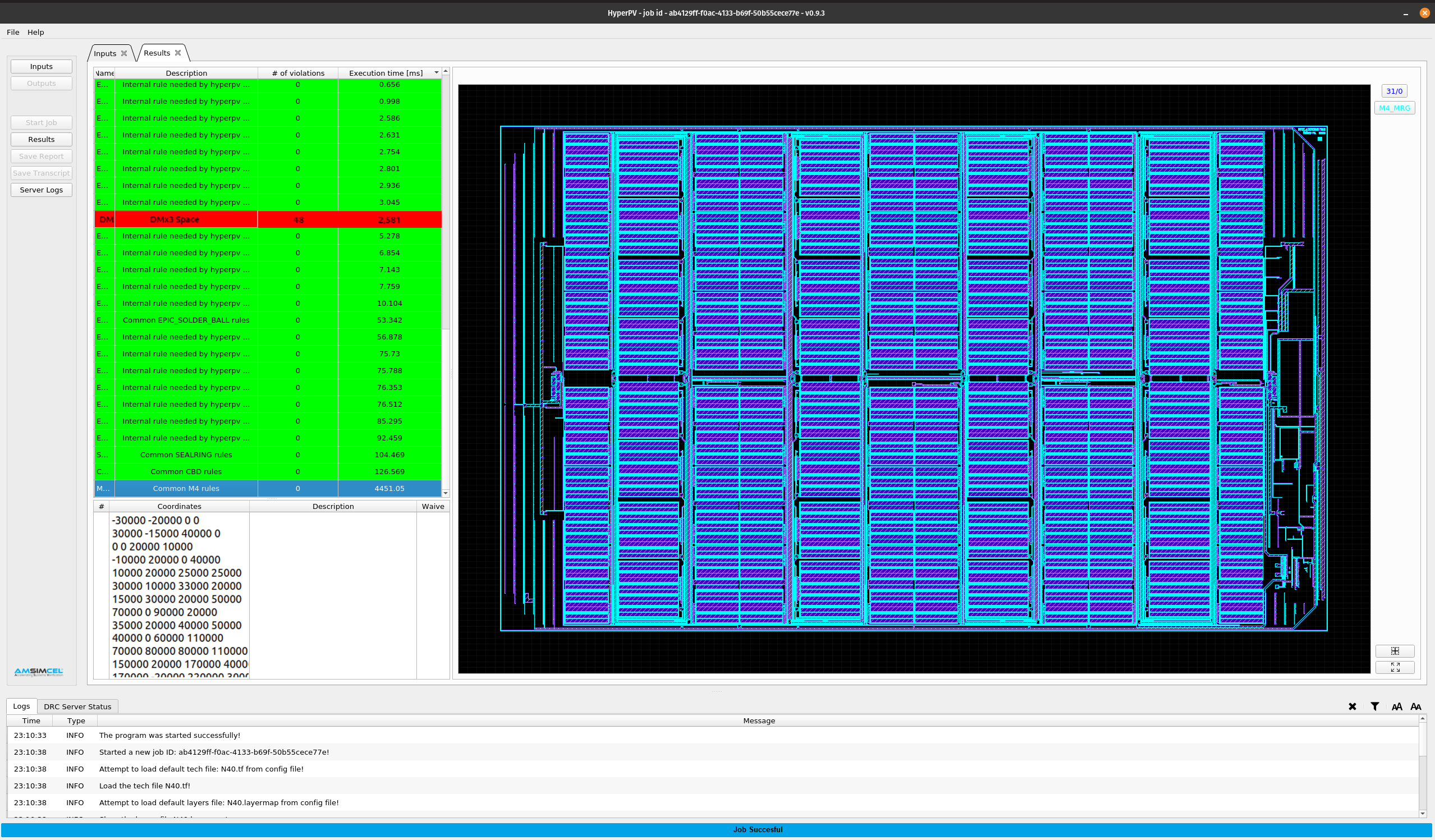
Task: Toggle the grid display icon button
Action: point(1395,651)
